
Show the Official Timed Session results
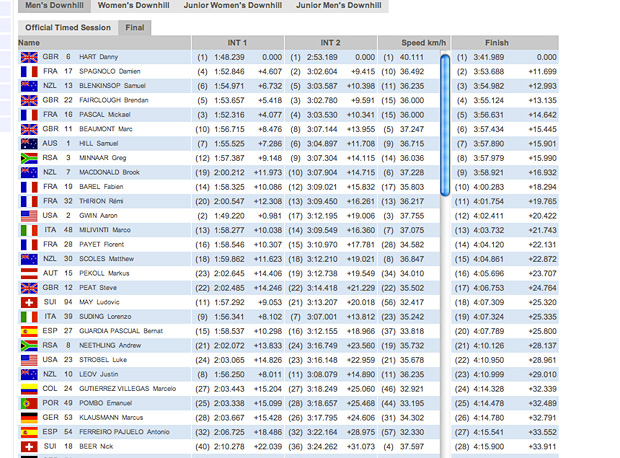tap(68, 27)
